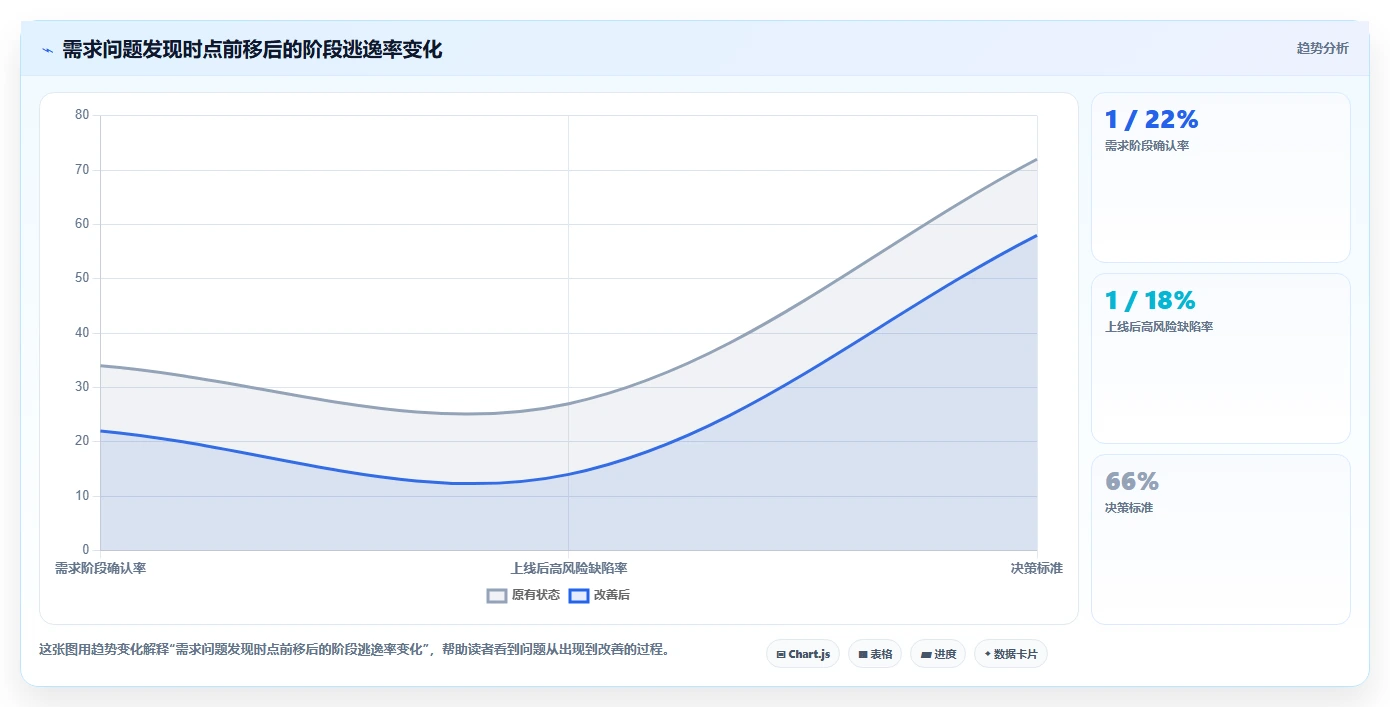This screenshot has height=707, width=1390.
Task: Click the 1 / 18% value text
Action: pyautogui.click(x=1150, y=301)
